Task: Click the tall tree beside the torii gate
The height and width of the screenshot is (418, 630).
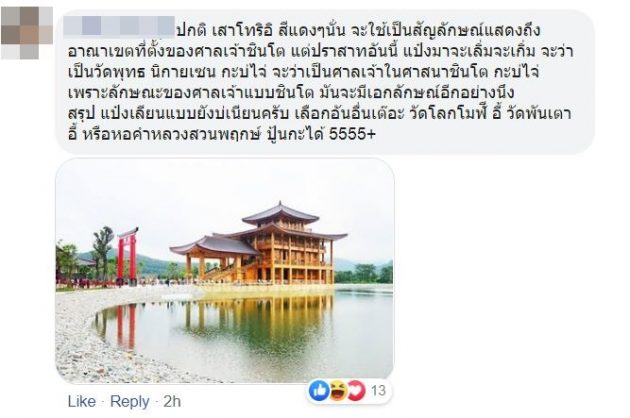Action: (102, 251)
